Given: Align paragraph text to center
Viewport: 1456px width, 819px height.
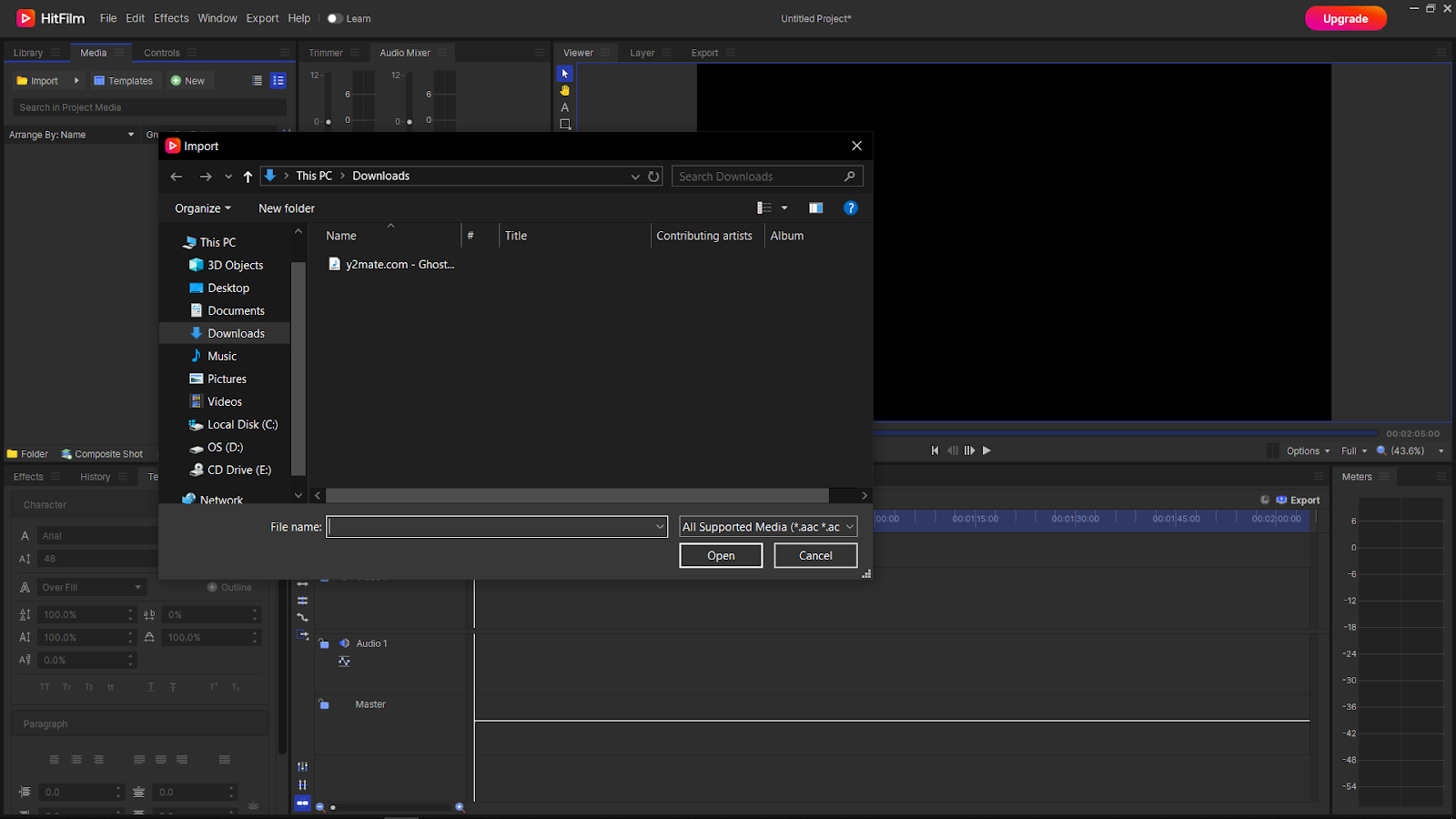Looking at the screenshot, I should point(76,760).
